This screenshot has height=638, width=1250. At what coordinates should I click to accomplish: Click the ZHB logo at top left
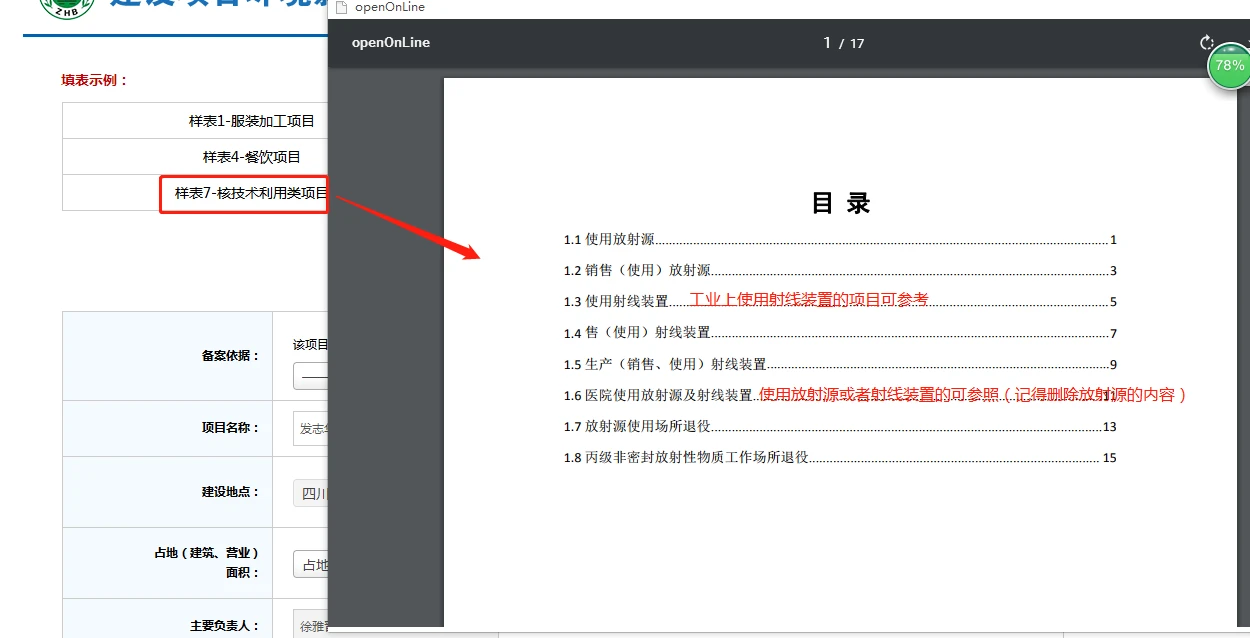66,8
